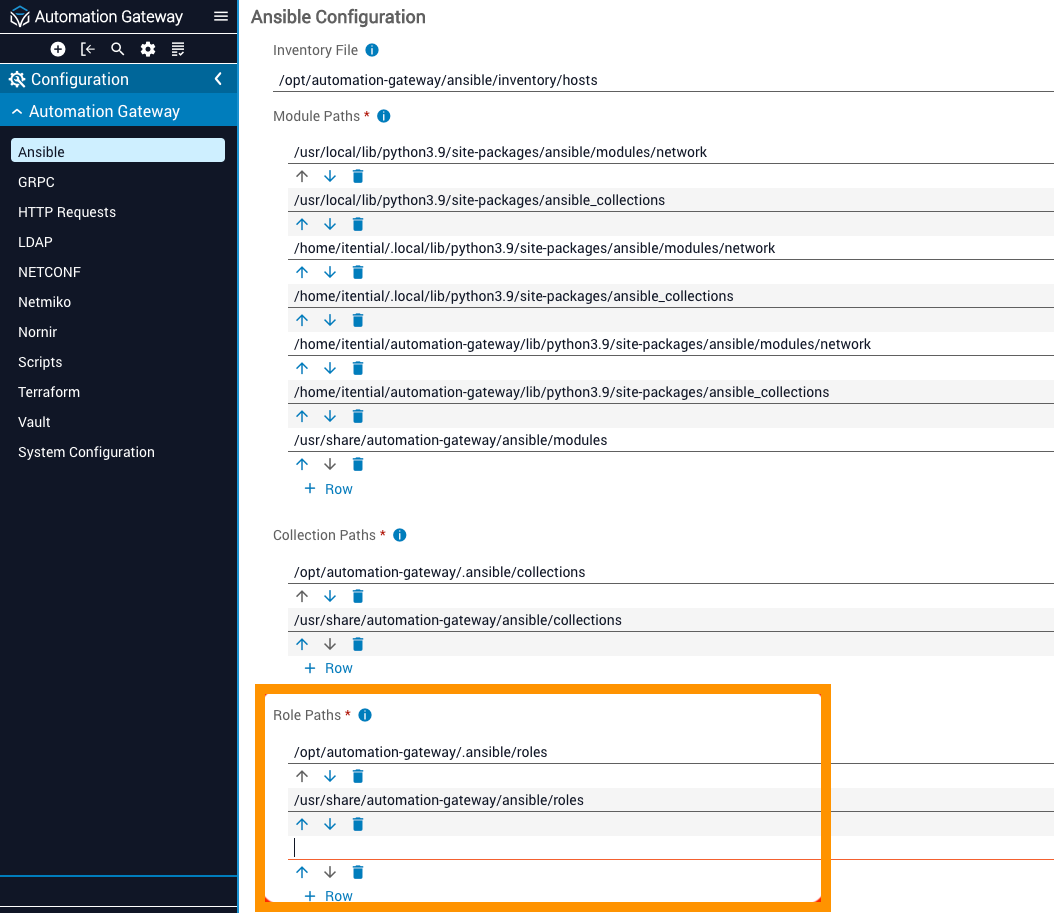
Task: Click the Inventory File path field
Action: click(660, 80)
